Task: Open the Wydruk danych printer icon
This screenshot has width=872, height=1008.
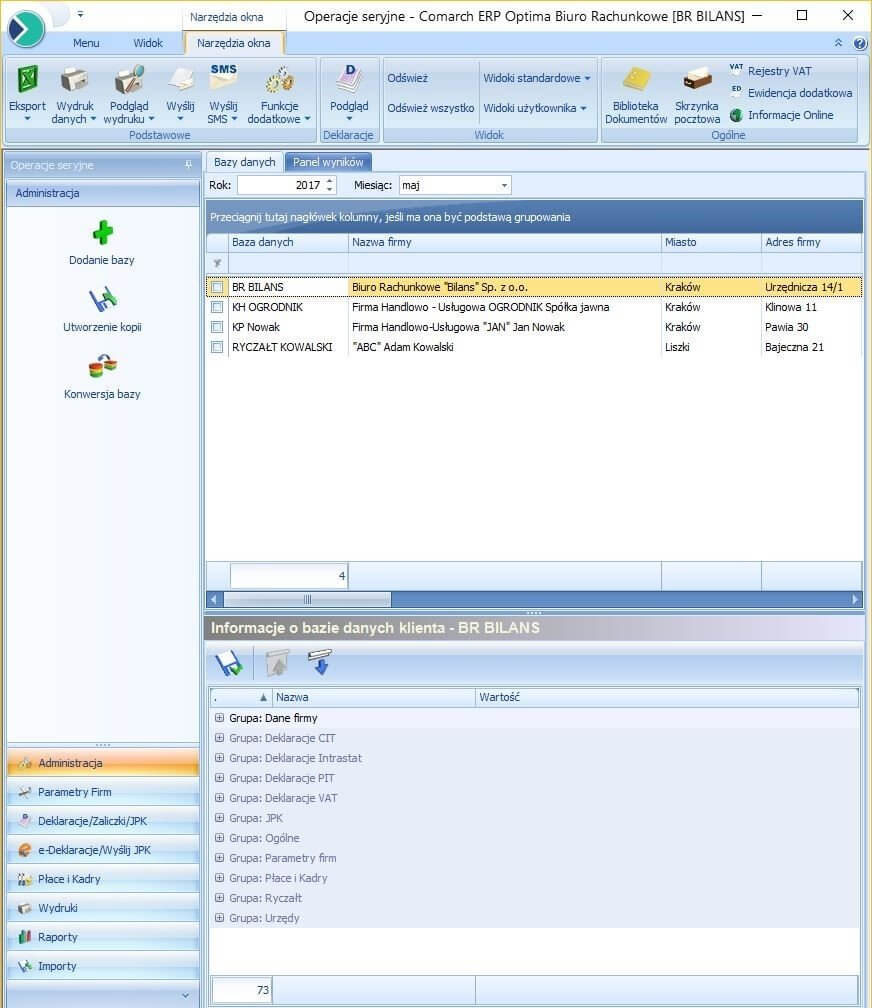Action: click(75, 80)
